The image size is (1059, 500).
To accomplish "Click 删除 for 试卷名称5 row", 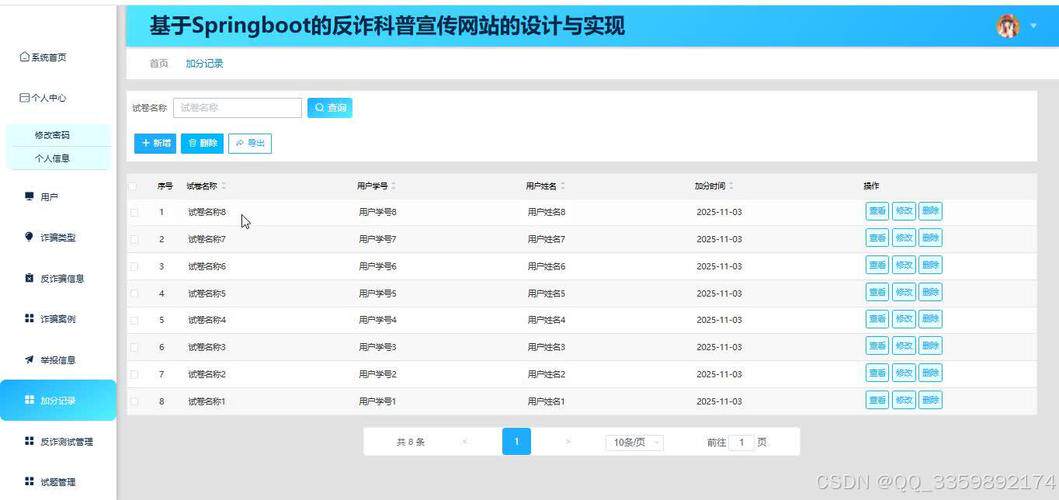I will pos(930,292).
